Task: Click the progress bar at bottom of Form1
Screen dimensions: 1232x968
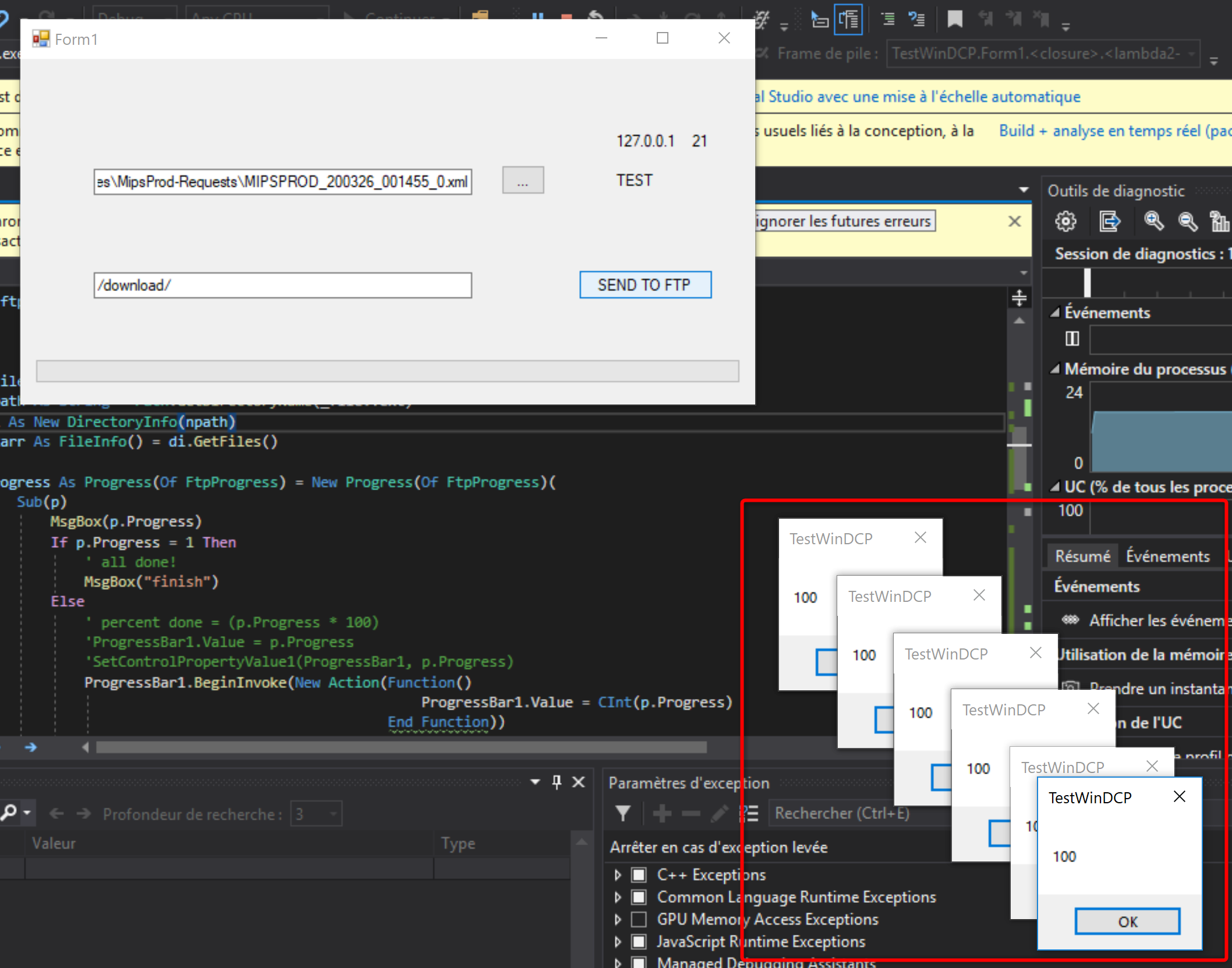Action: pos(387,371)
